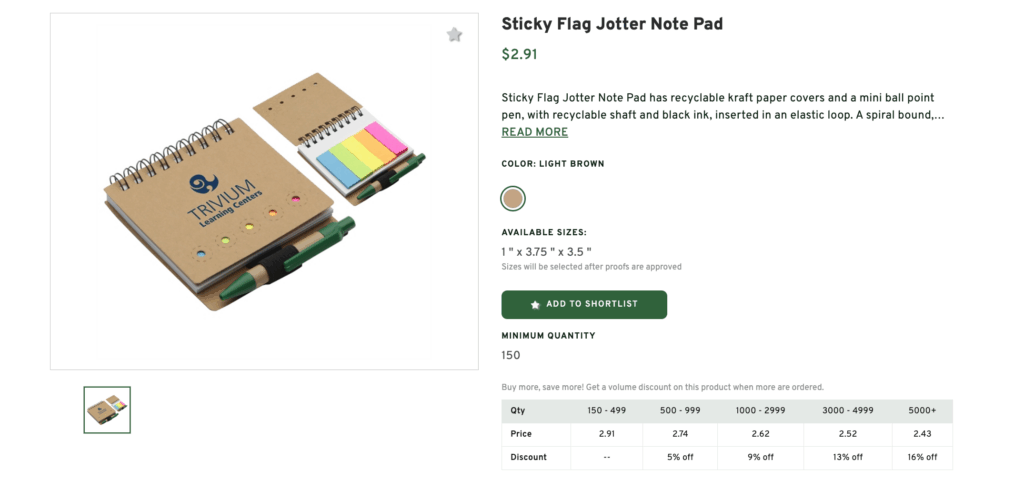1024x480 pixels.
Task: Select the 5000+ quantity tier header
Action: click(922, 411)
